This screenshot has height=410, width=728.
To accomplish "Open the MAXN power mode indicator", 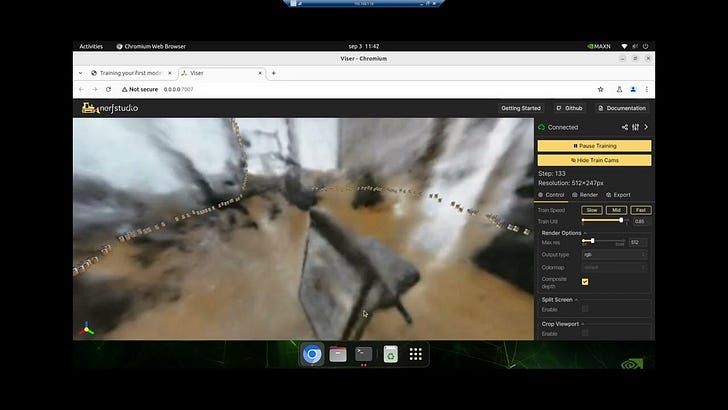I will point(599,46).
